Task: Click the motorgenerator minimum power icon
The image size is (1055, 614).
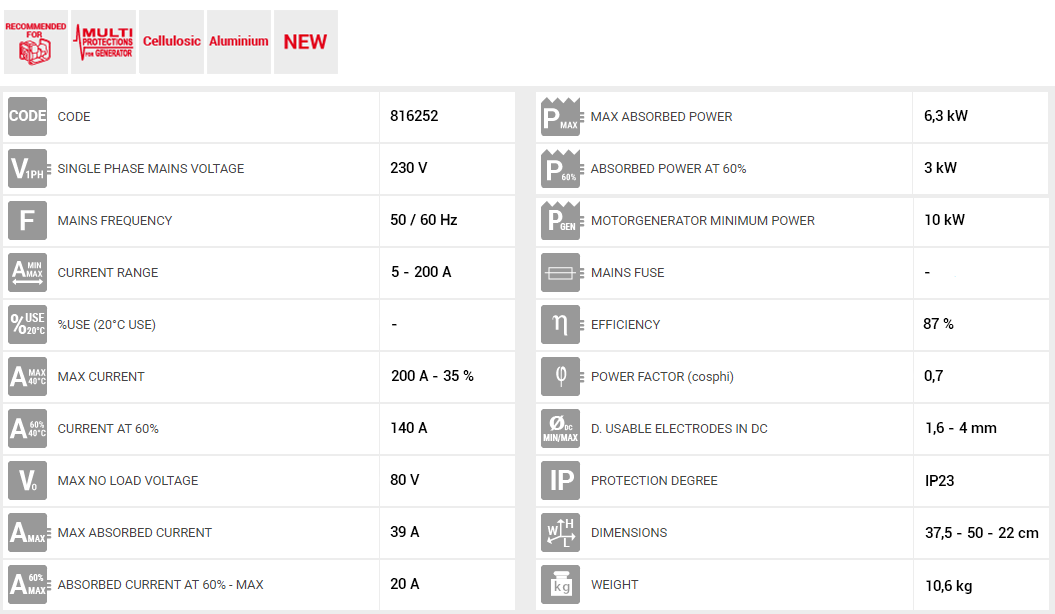Action: pyautogui.click(x=560, y=220)
